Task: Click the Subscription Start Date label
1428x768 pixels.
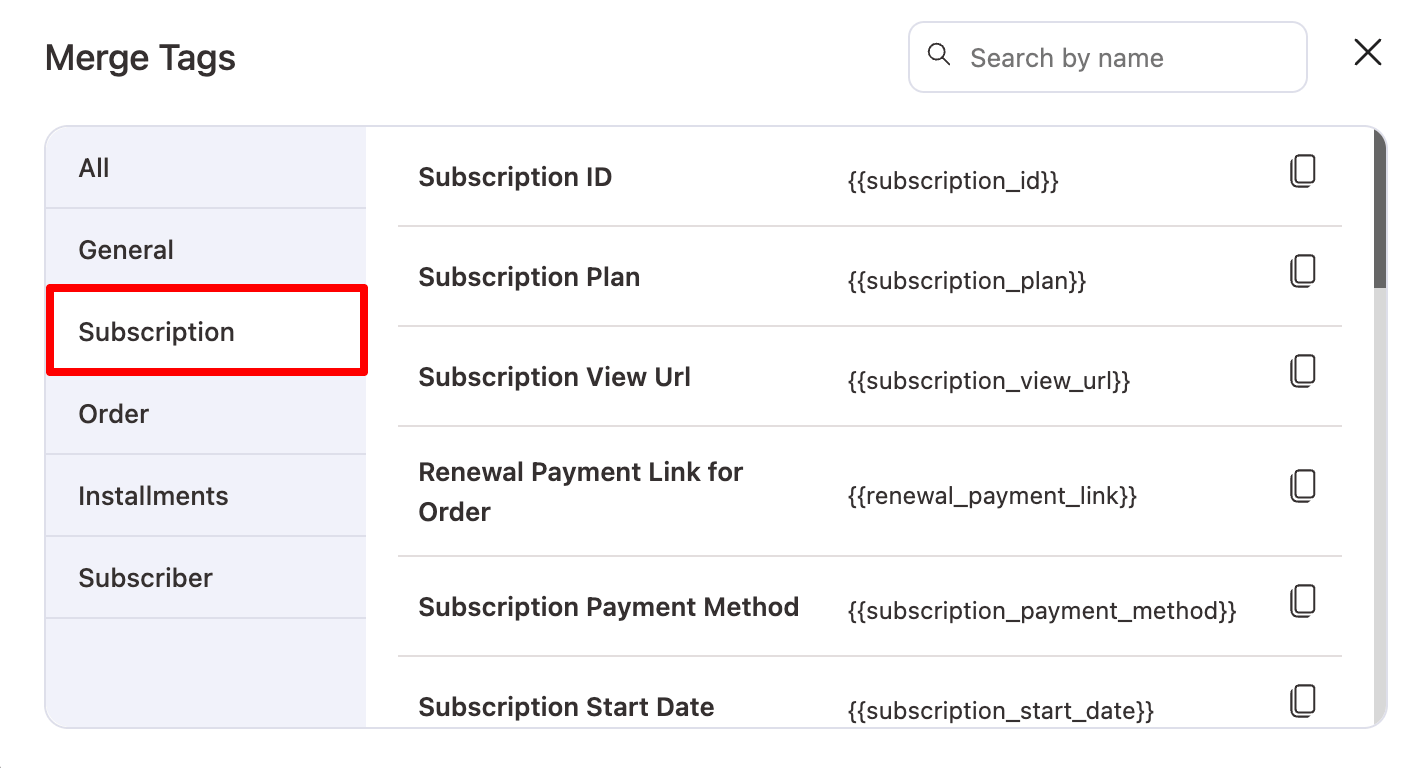Action: tap(566, 707)
